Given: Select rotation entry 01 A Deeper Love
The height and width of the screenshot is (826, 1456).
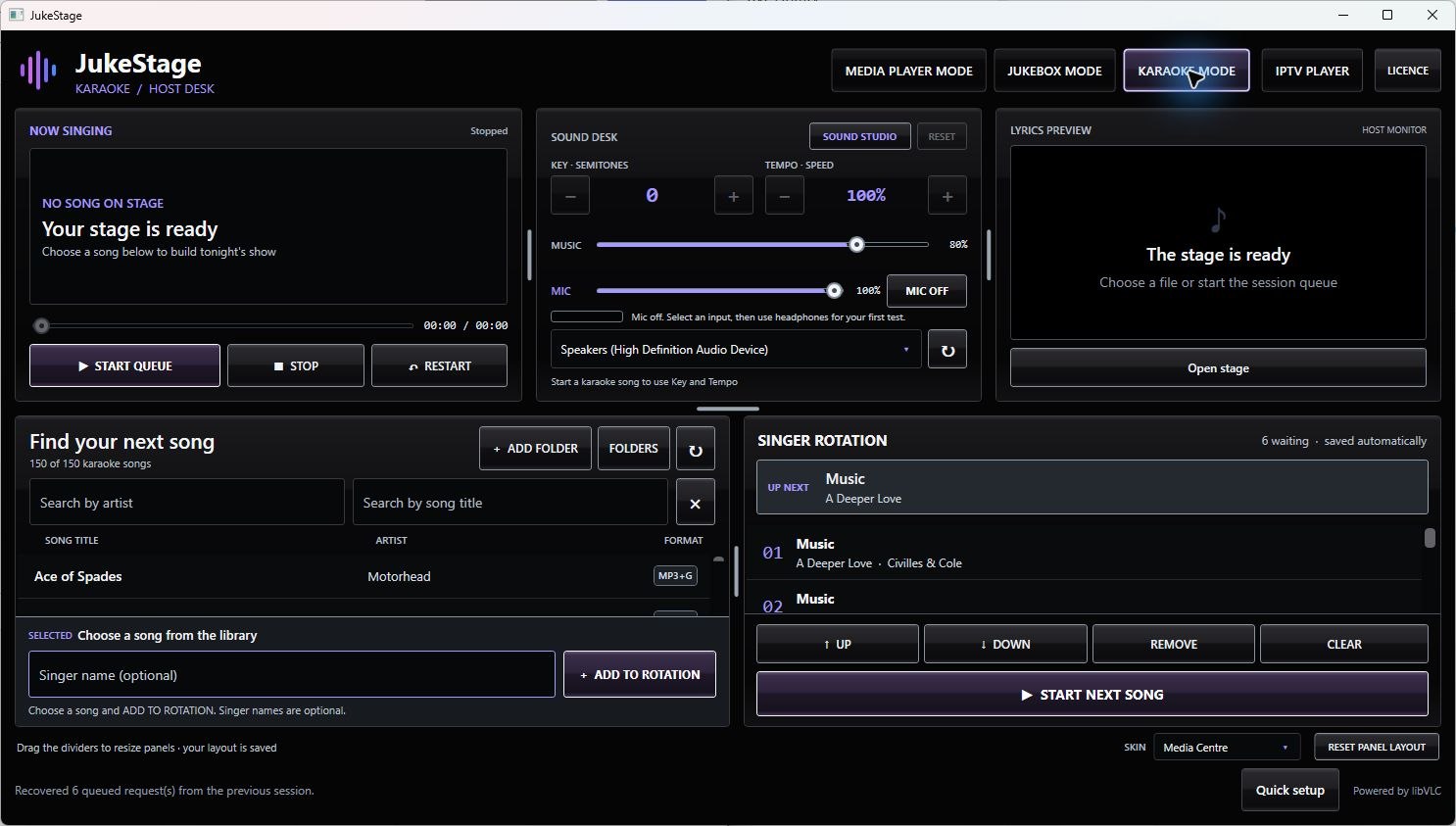Looking at the screenshot, I should coord(1089,554).
